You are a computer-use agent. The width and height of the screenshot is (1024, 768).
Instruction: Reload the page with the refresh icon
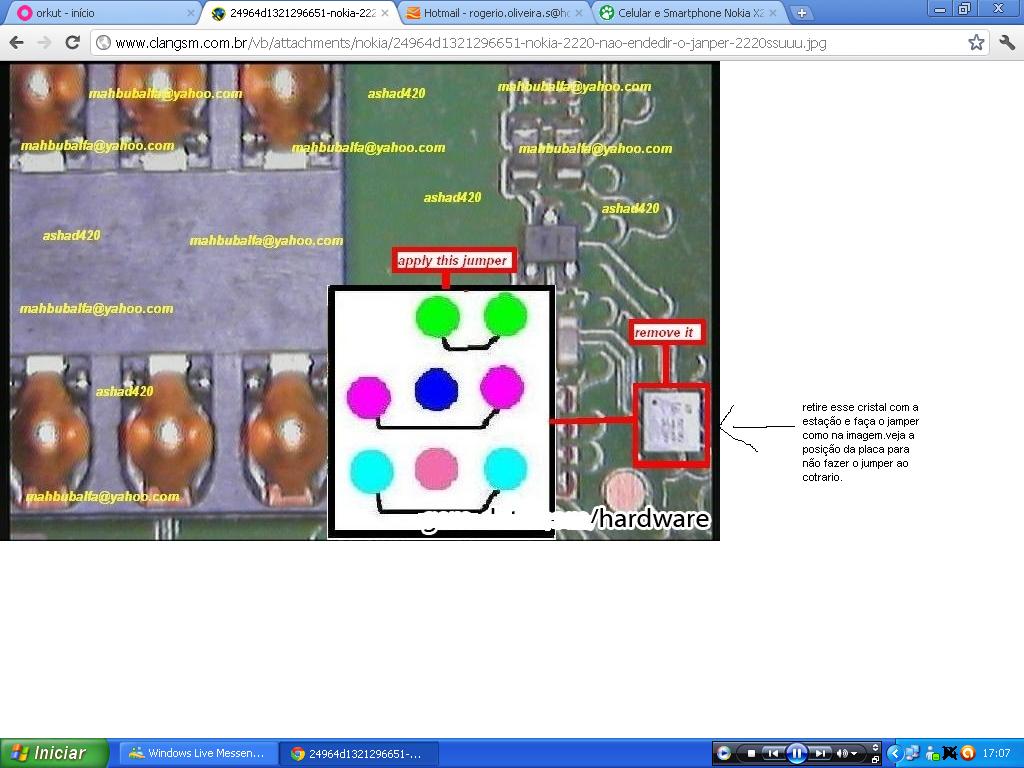click(x=72, y=43)
